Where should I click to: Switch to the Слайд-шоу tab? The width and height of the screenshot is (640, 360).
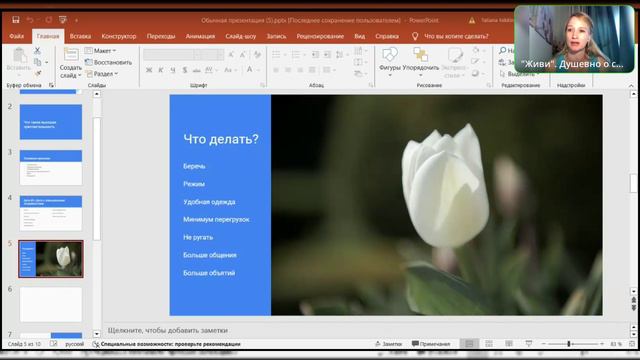241,36
